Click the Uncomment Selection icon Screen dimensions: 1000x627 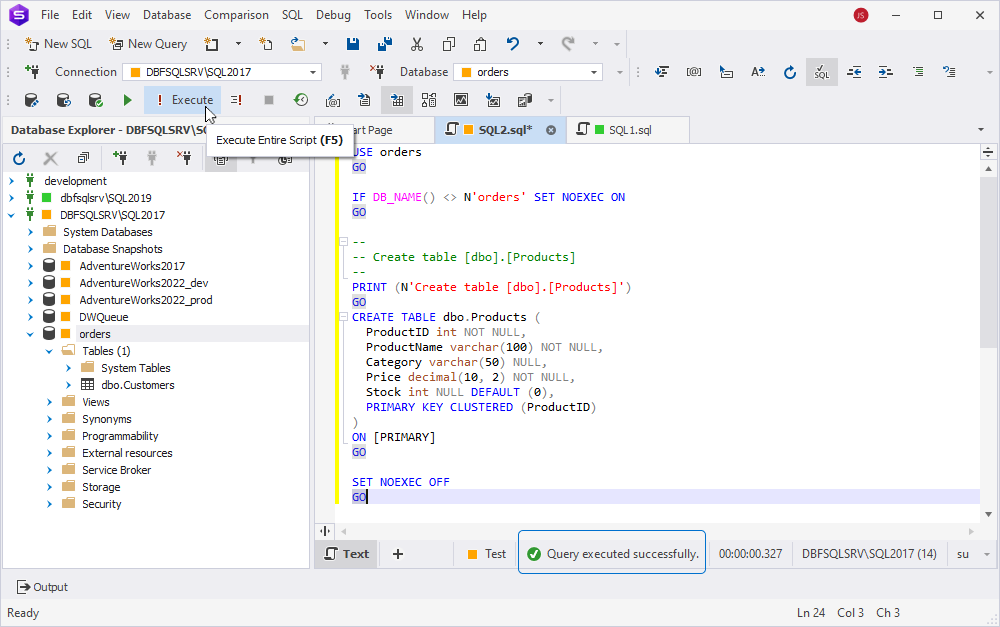pos(950,72)
